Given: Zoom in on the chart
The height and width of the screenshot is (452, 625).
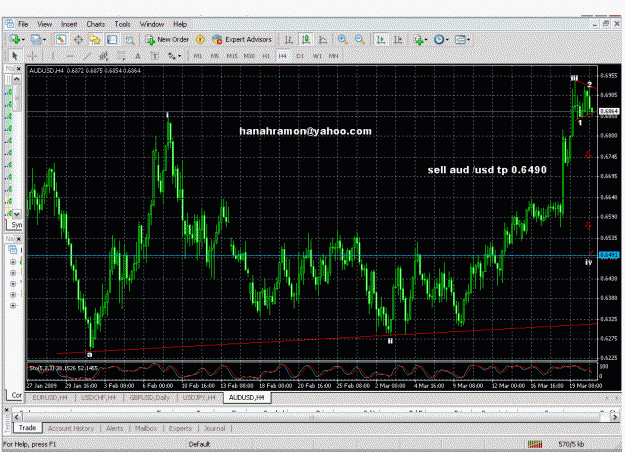Looking at the screenshot, I should [x=342, y=39].
